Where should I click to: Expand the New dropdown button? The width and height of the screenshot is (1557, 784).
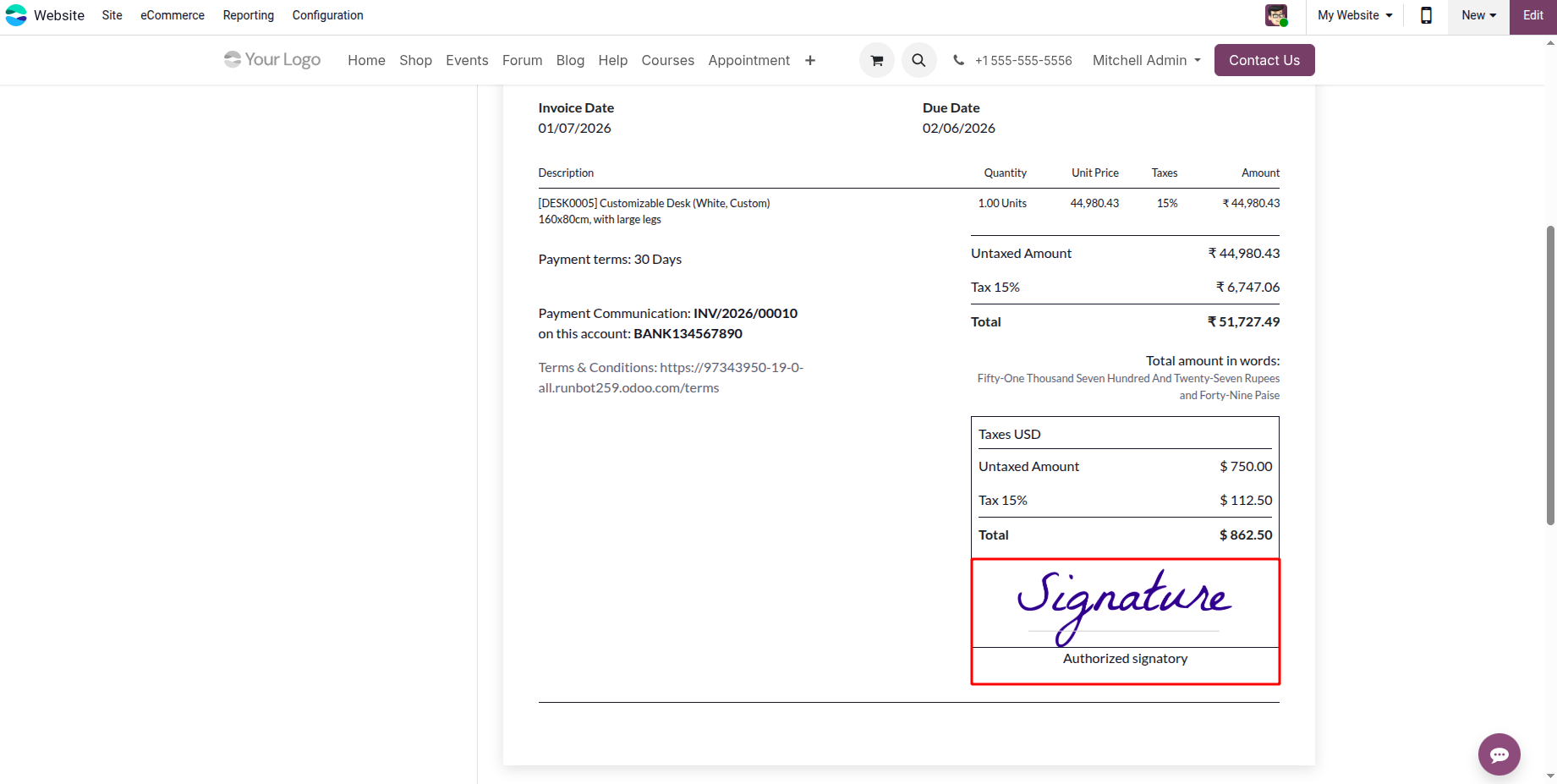pos(1478,15)
